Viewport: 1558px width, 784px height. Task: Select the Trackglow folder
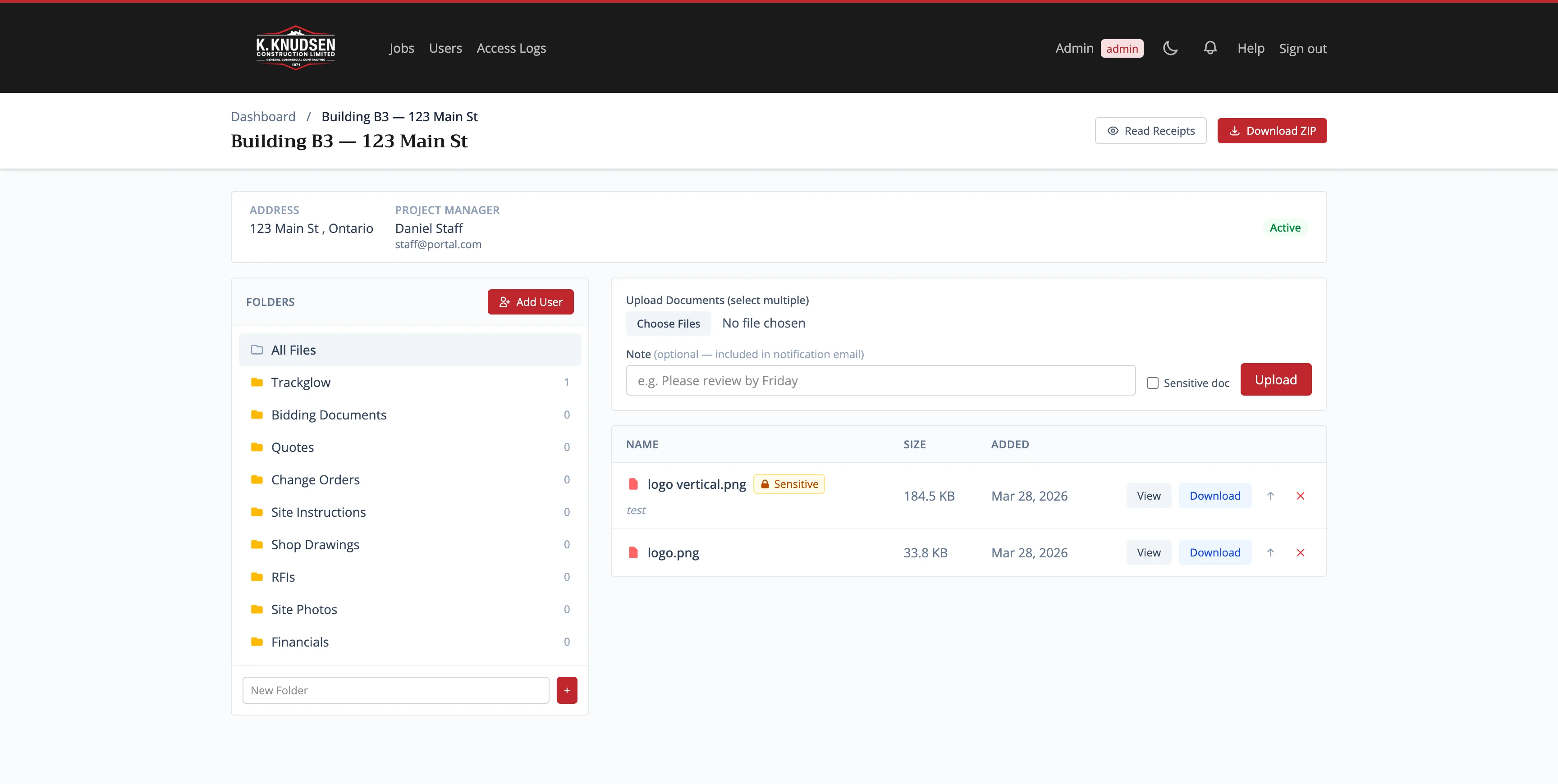(x=301, y=382)
